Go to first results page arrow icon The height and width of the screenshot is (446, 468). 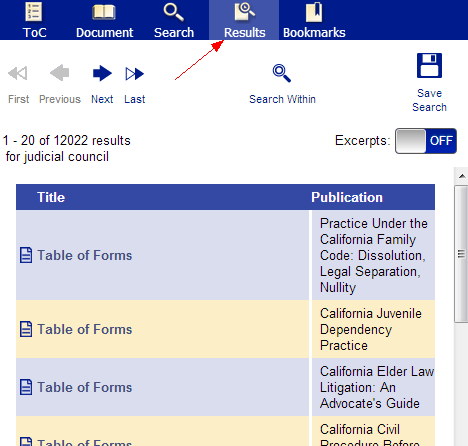coord(18,73)
